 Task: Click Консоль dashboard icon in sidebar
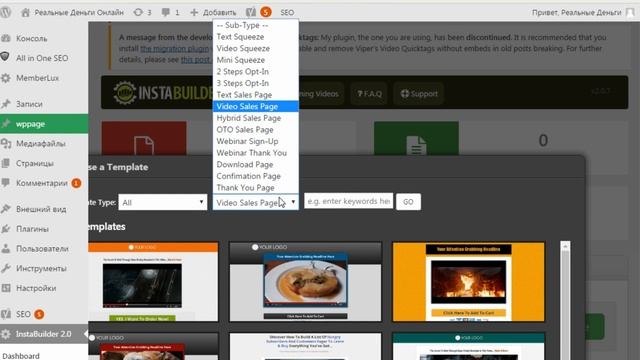pos(6,38)
